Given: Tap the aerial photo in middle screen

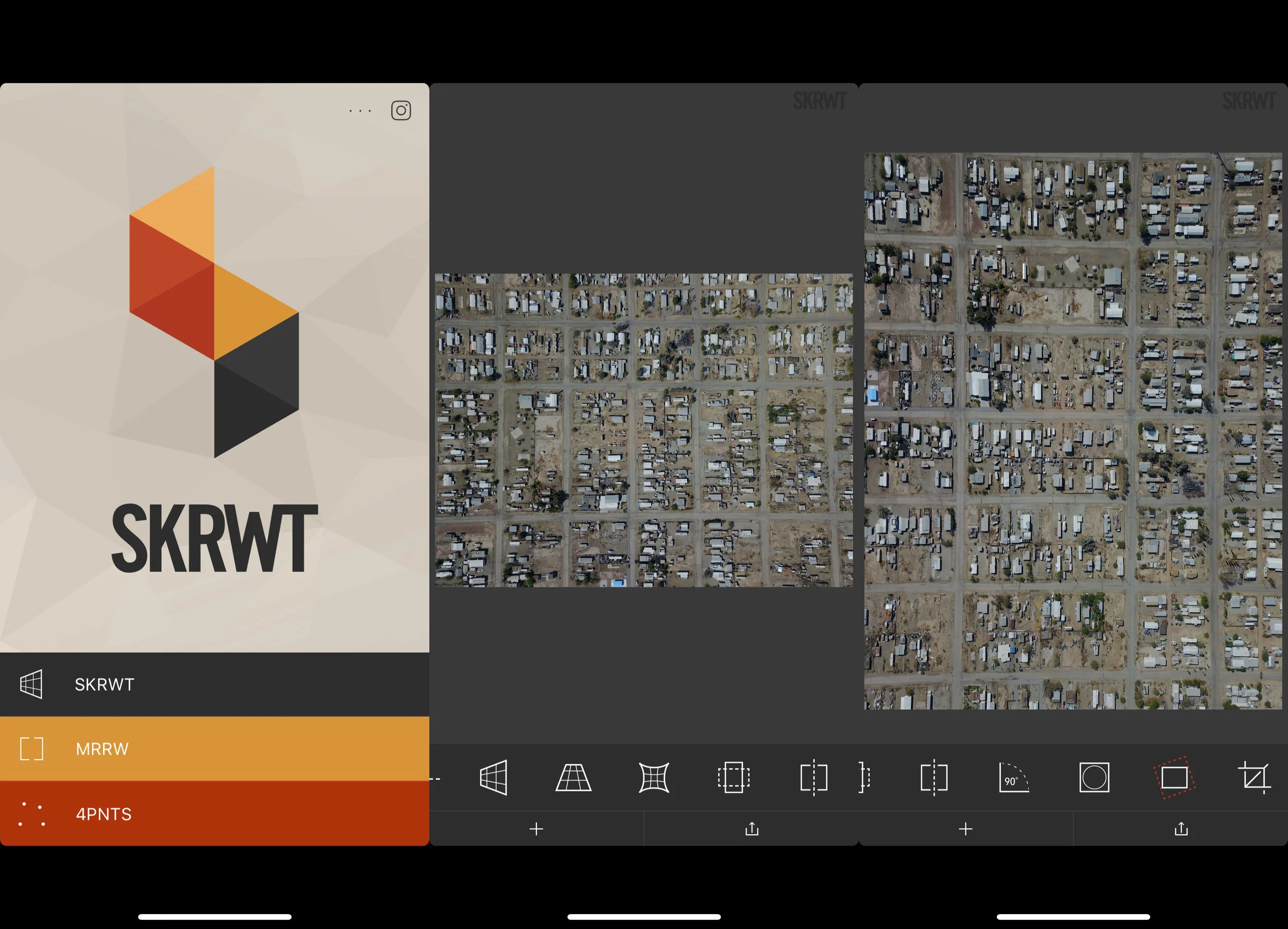Looking at the screenshot, I should point(644,430).
